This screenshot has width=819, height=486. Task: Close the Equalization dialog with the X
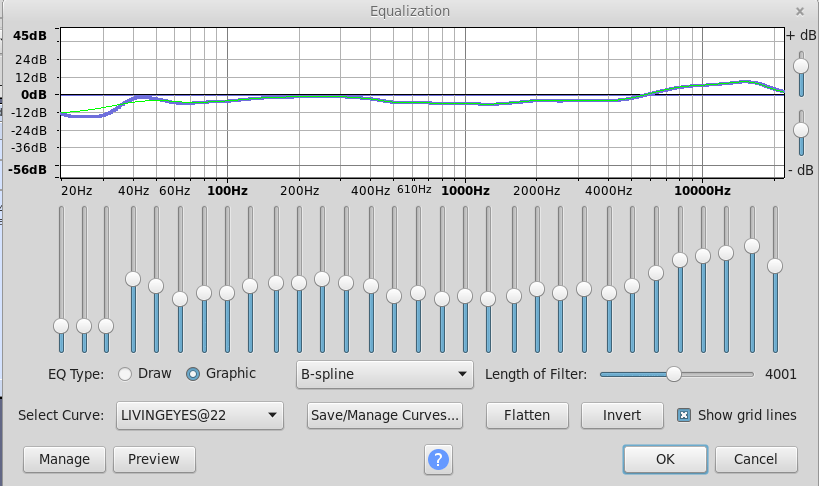(800, 11)
